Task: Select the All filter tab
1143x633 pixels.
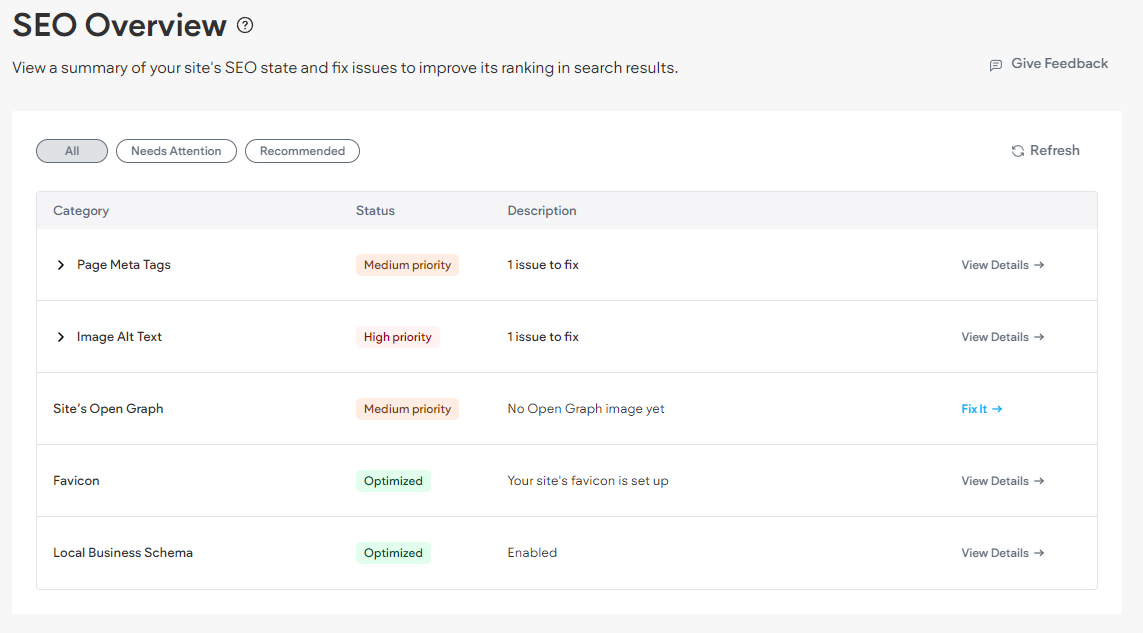Action: (x=71, y=150)
